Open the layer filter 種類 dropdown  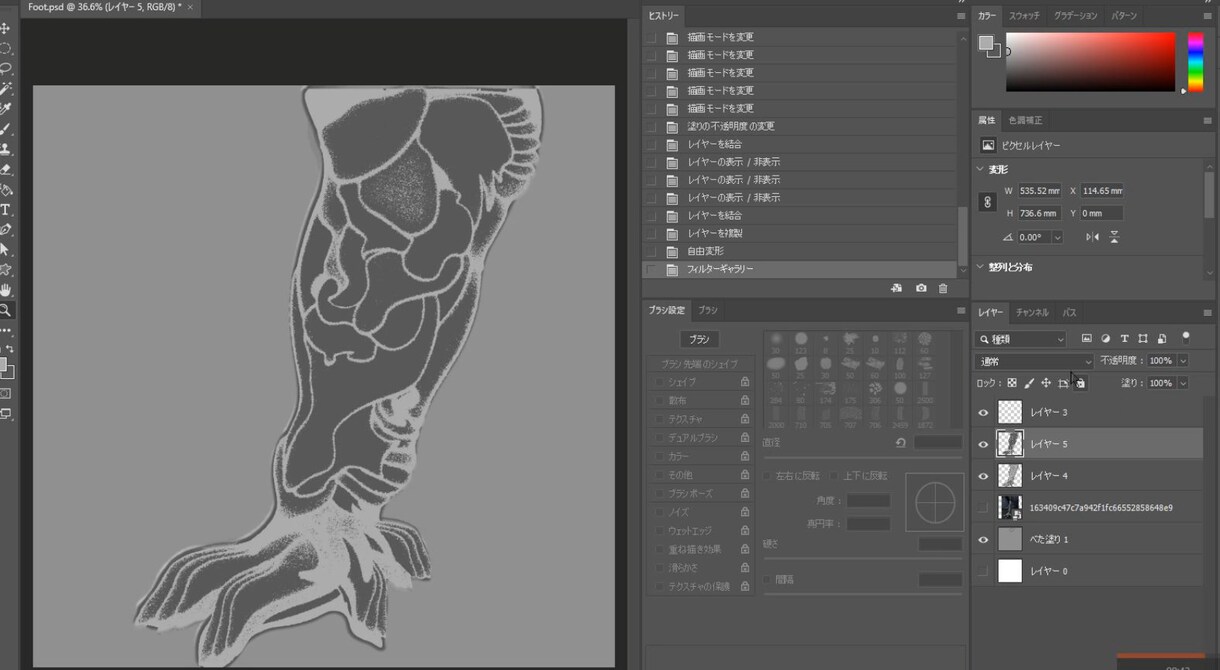(1021, 339)
